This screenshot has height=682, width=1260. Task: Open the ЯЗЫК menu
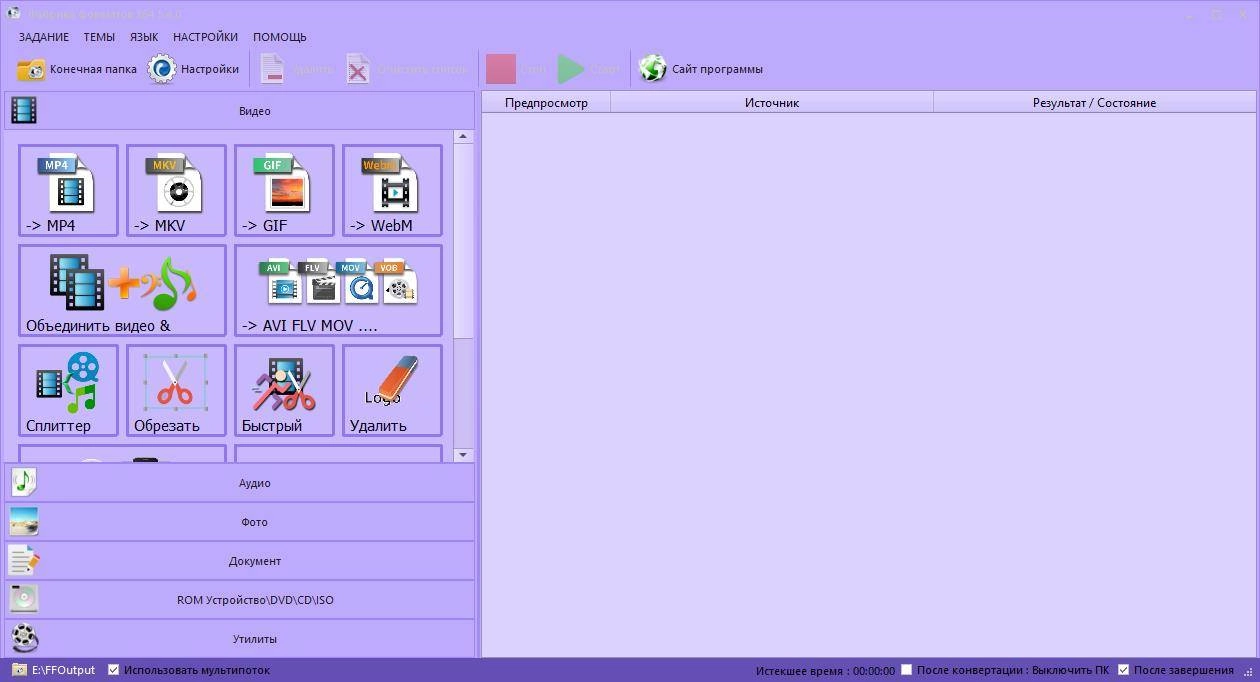tap(144, 37)
